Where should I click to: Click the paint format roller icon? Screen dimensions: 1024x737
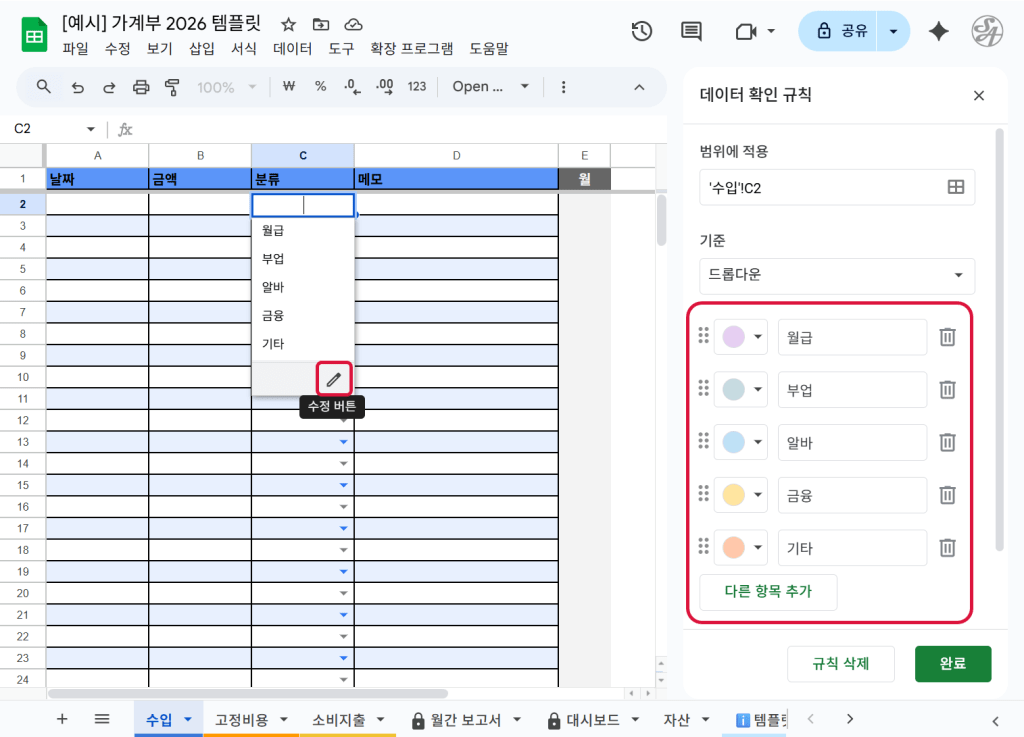coord(172,87)
